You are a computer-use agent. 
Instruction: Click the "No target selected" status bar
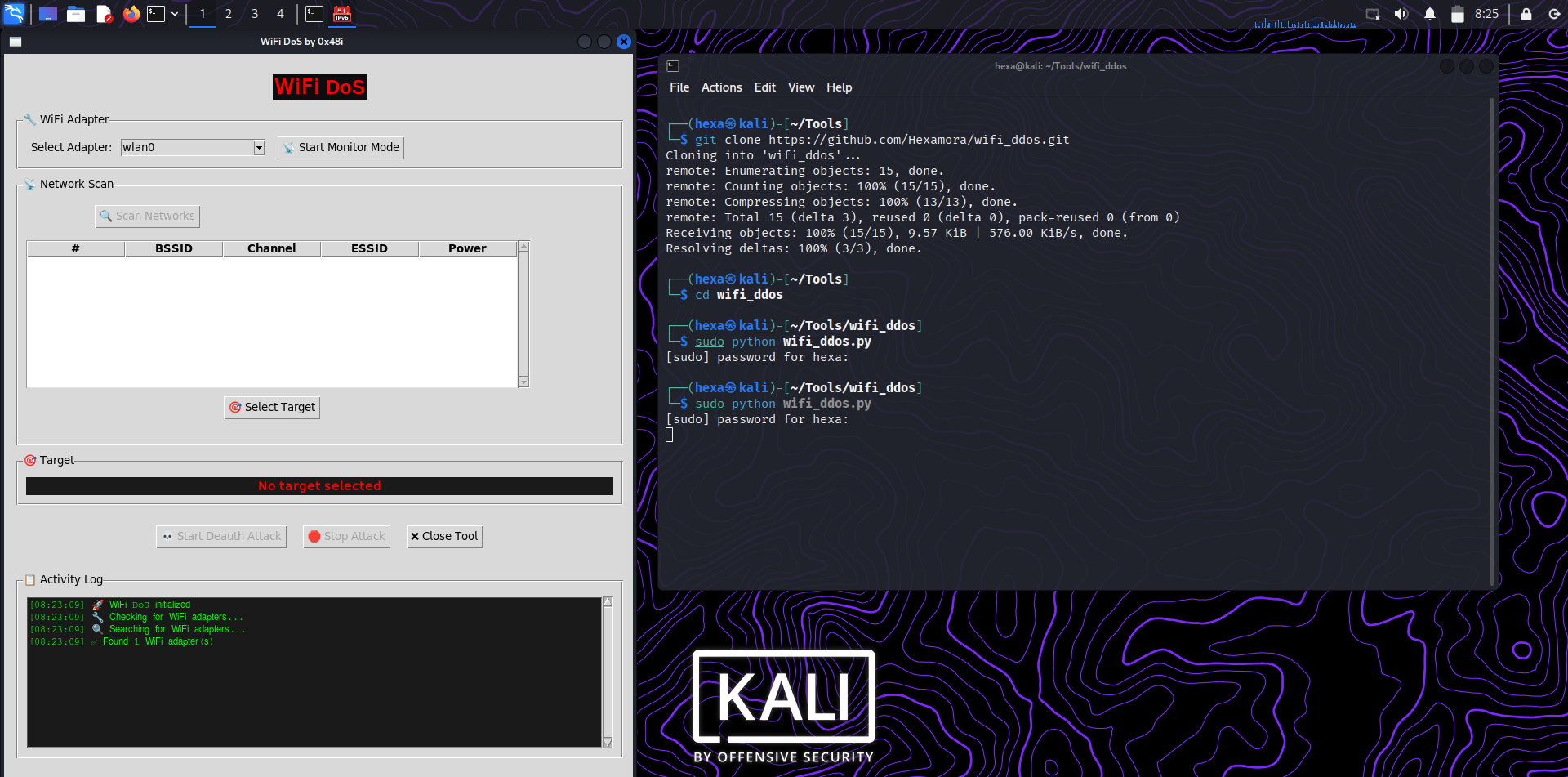tap(319, 486)
